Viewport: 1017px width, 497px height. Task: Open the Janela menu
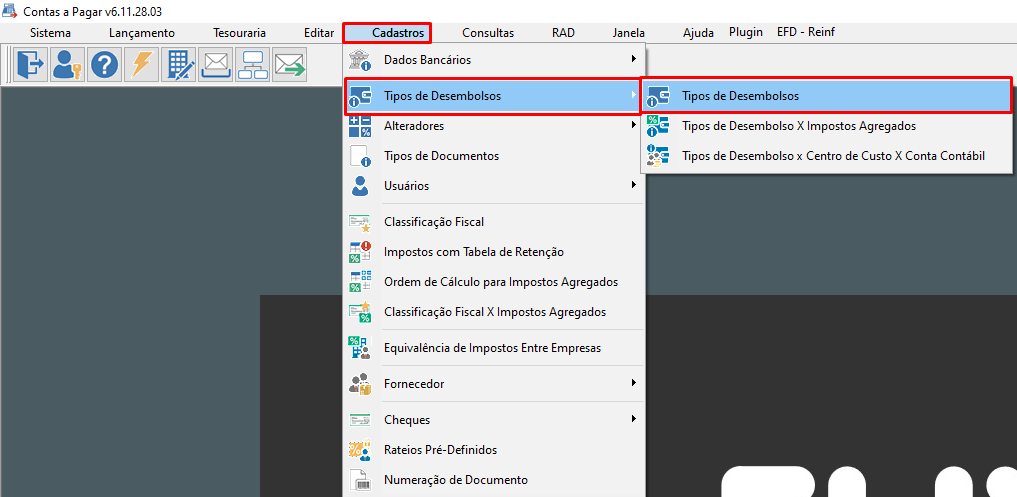628,33
